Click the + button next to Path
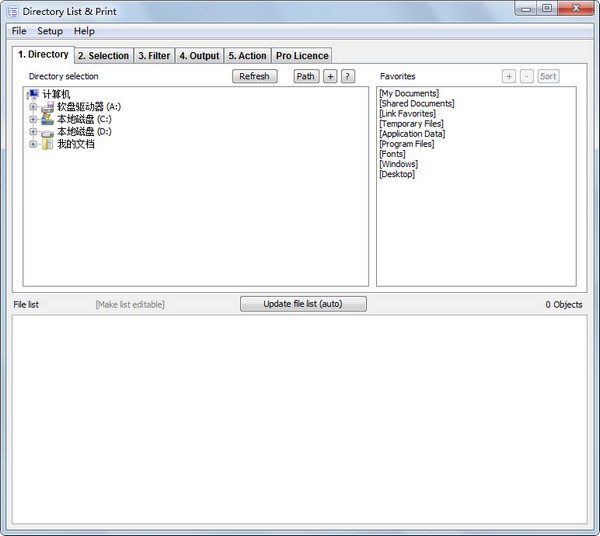 [x=330, y=76]
